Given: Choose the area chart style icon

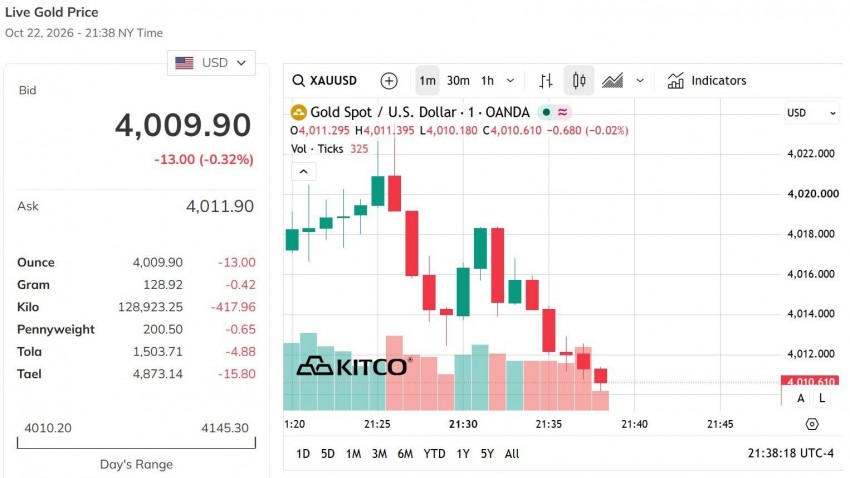Looking at the screenshot, I should coord(613,81).
